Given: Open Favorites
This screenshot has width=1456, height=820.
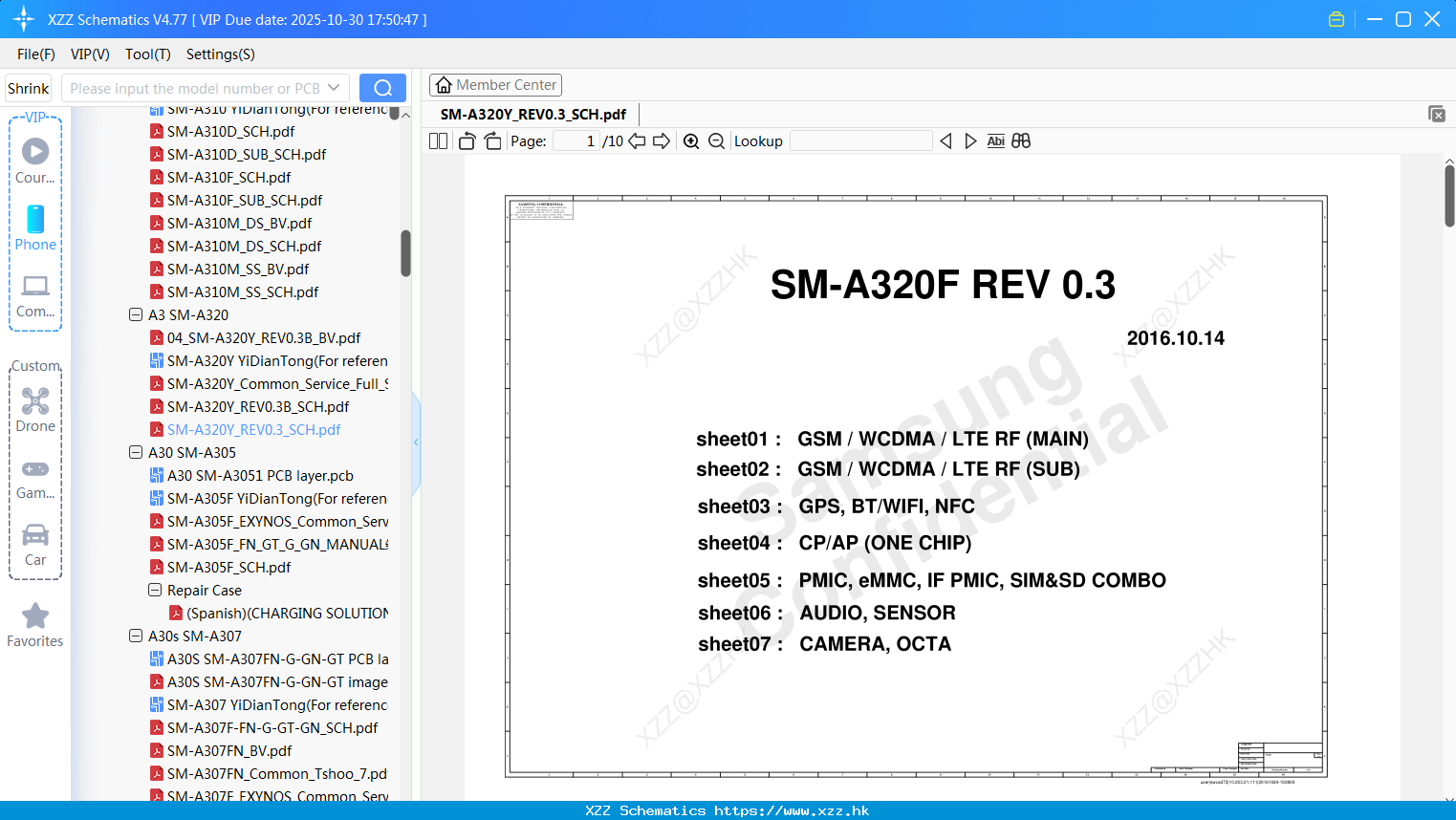Looking at the screenshot, I should tap(35, 626).
